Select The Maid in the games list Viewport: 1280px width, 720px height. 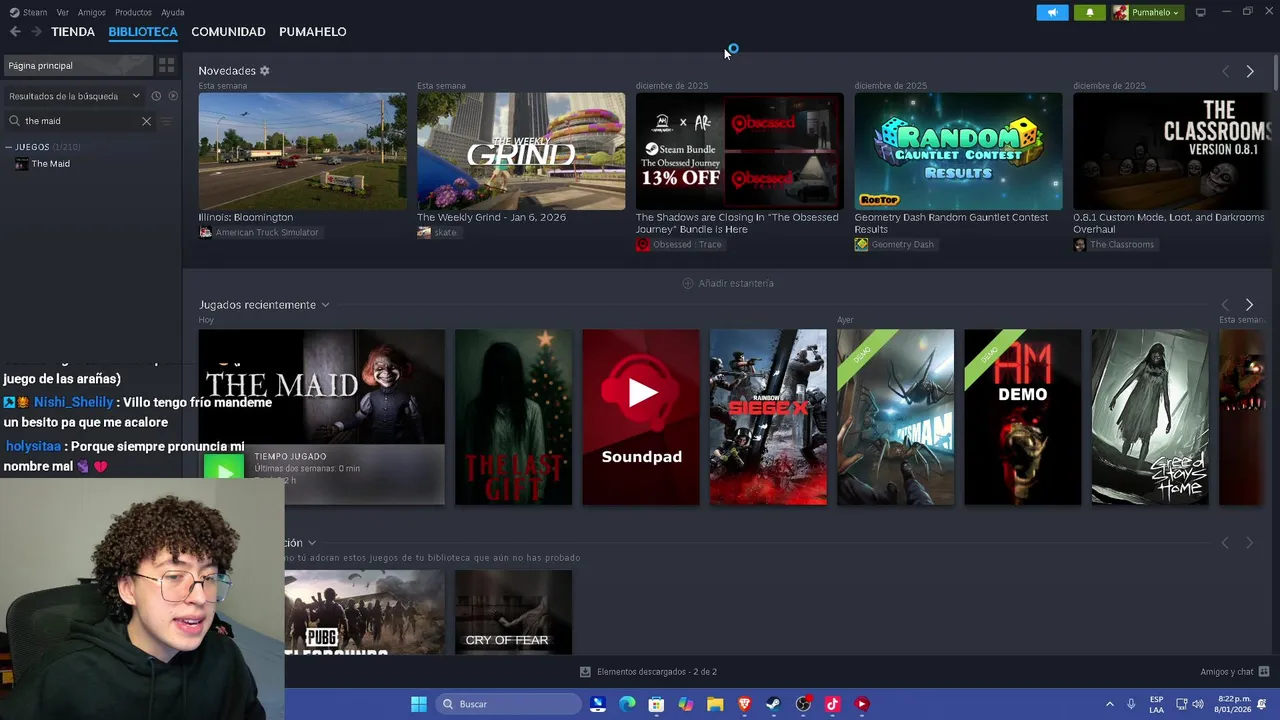50,164
